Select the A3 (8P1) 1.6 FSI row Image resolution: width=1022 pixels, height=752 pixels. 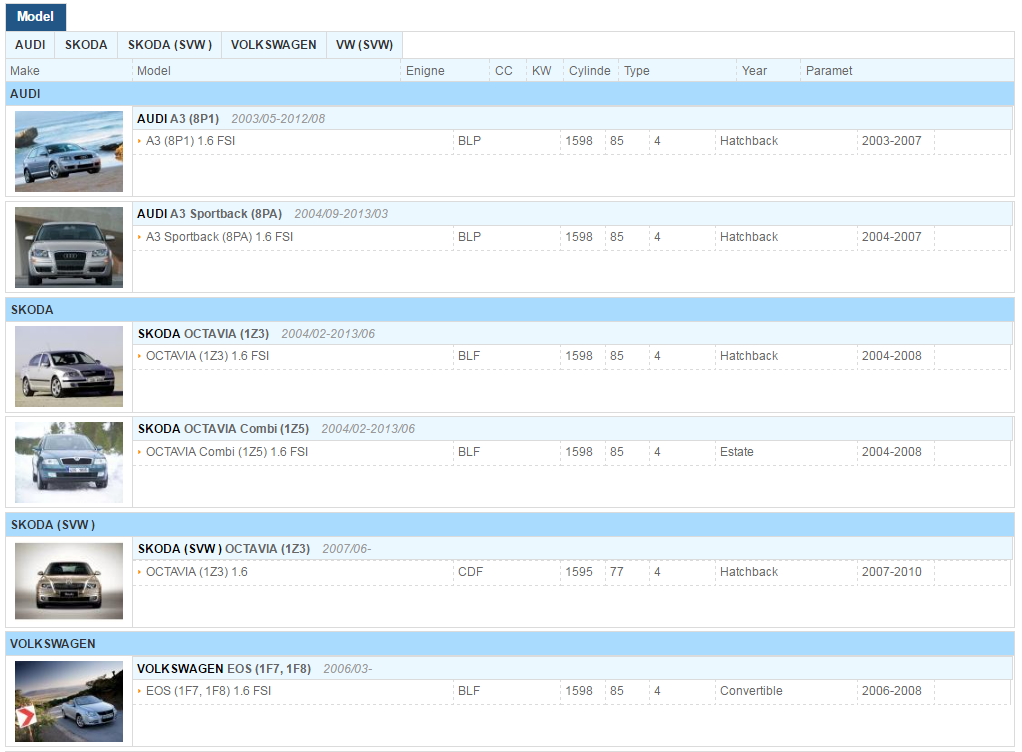click(x=572, y=141)
